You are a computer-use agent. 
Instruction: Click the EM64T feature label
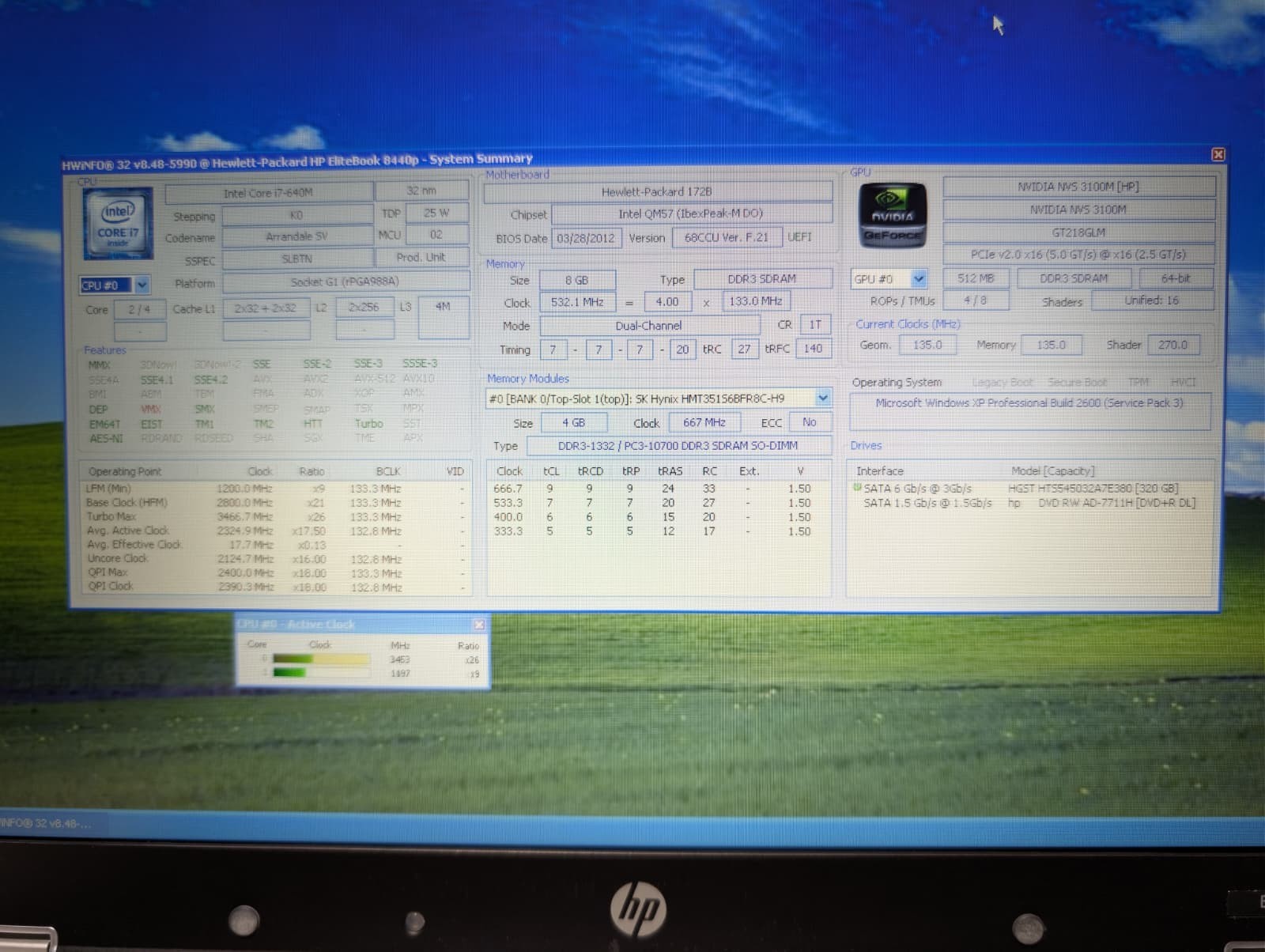104,424
